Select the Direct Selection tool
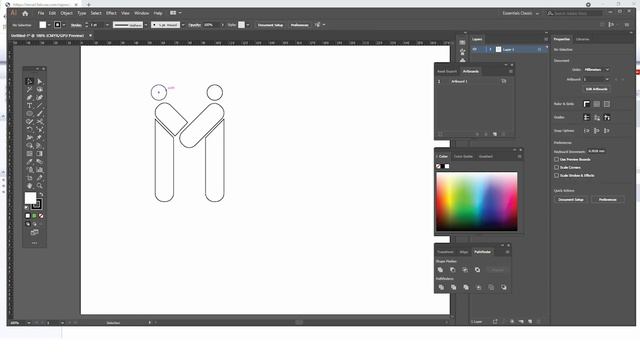The image size is (640, 360). click(40, 81)
